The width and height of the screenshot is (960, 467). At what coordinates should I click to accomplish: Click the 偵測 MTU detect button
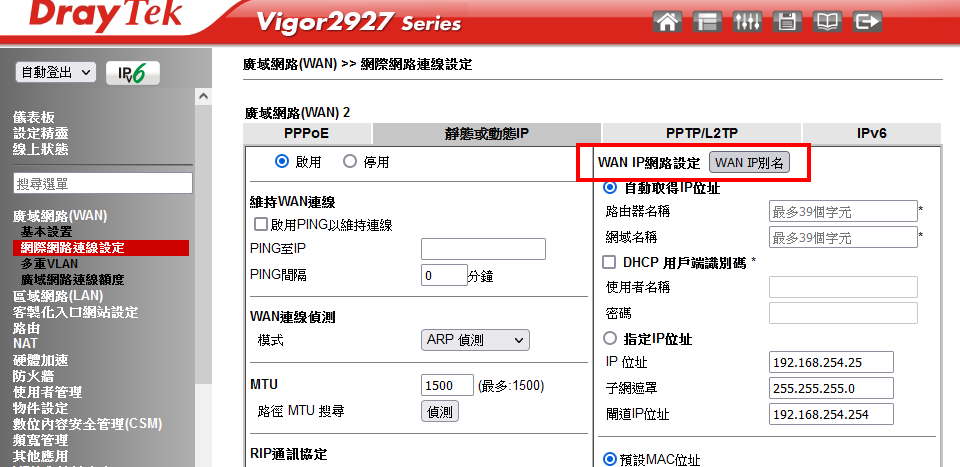pos(440,411)
